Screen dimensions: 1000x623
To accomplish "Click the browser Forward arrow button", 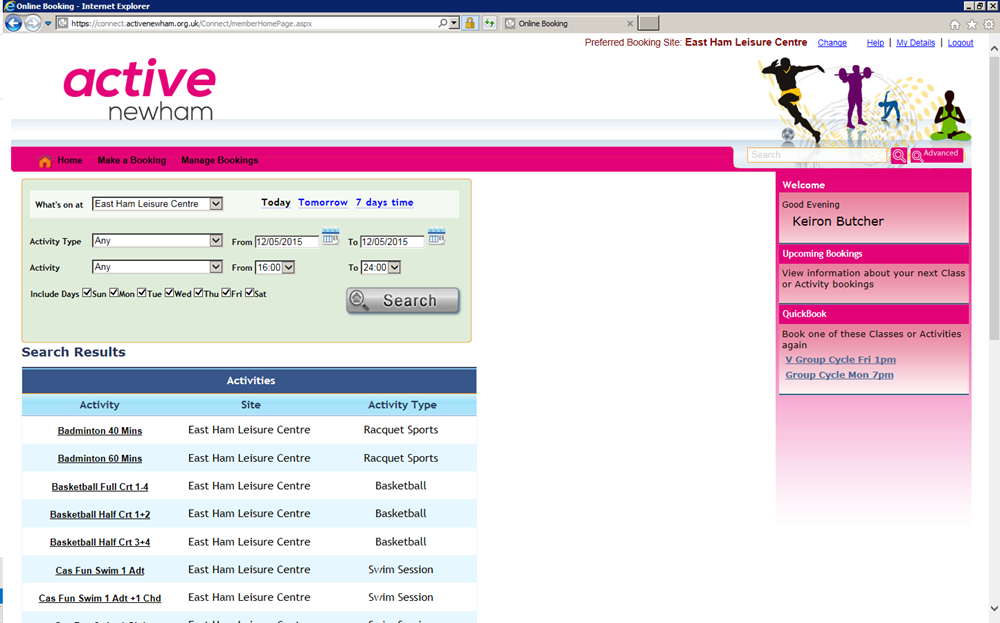I will [33, 24].
